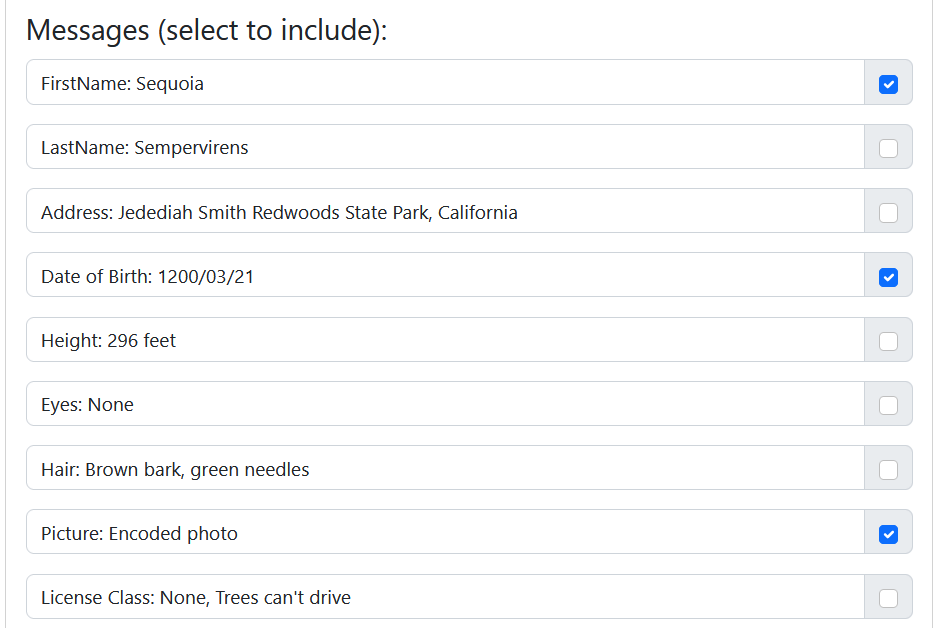Focus the LastName: Sempervirens field

point(445,148)
